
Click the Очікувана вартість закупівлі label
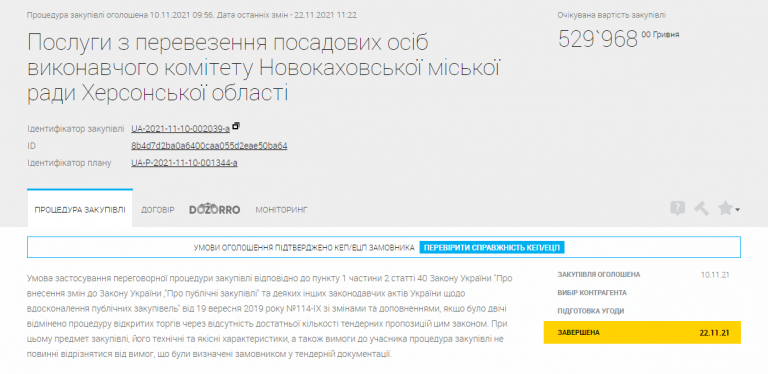pos(611,15)
